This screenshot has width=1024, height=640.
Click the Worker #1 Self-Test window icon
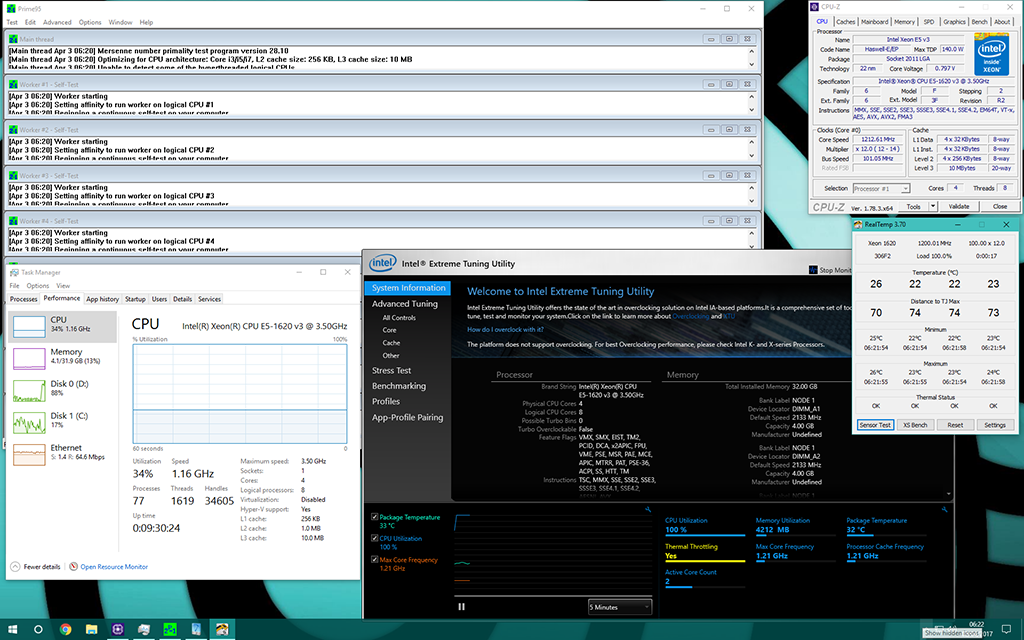click(12, 84)
